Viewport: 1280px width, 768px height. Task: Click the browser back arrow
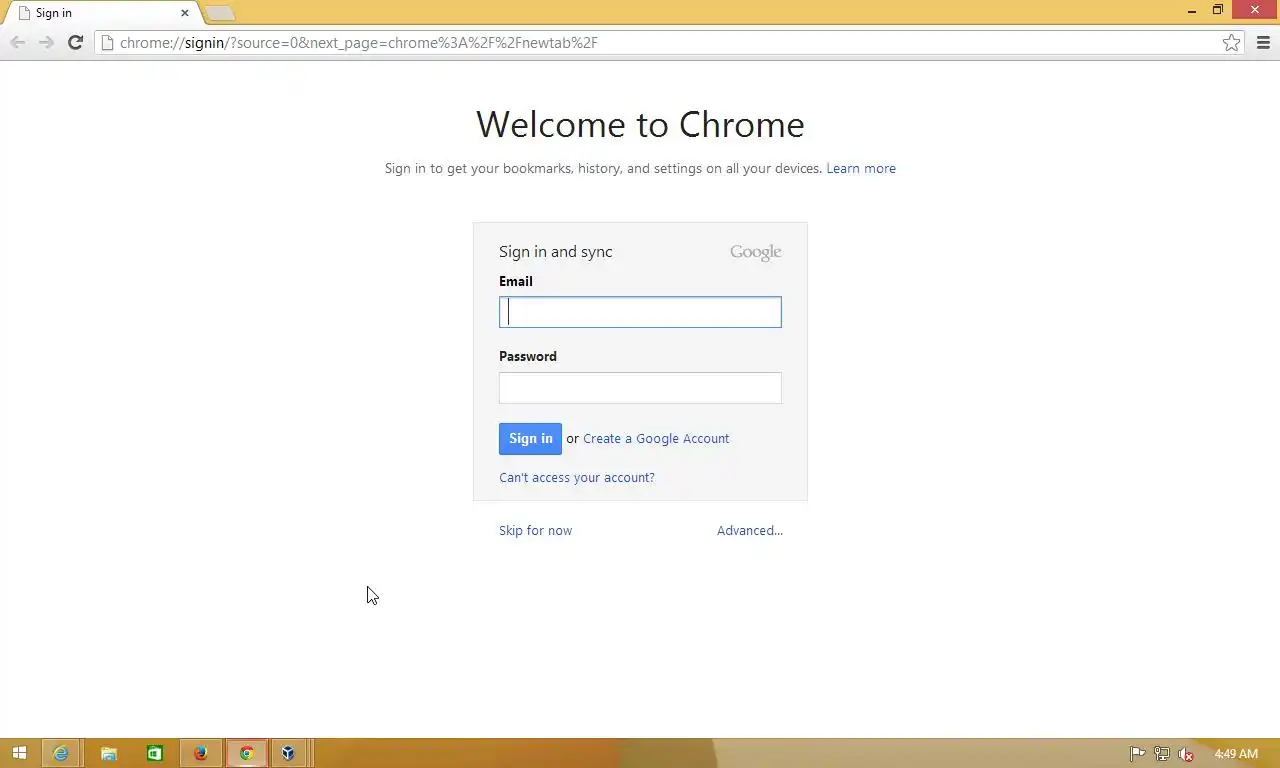point(18,42)
